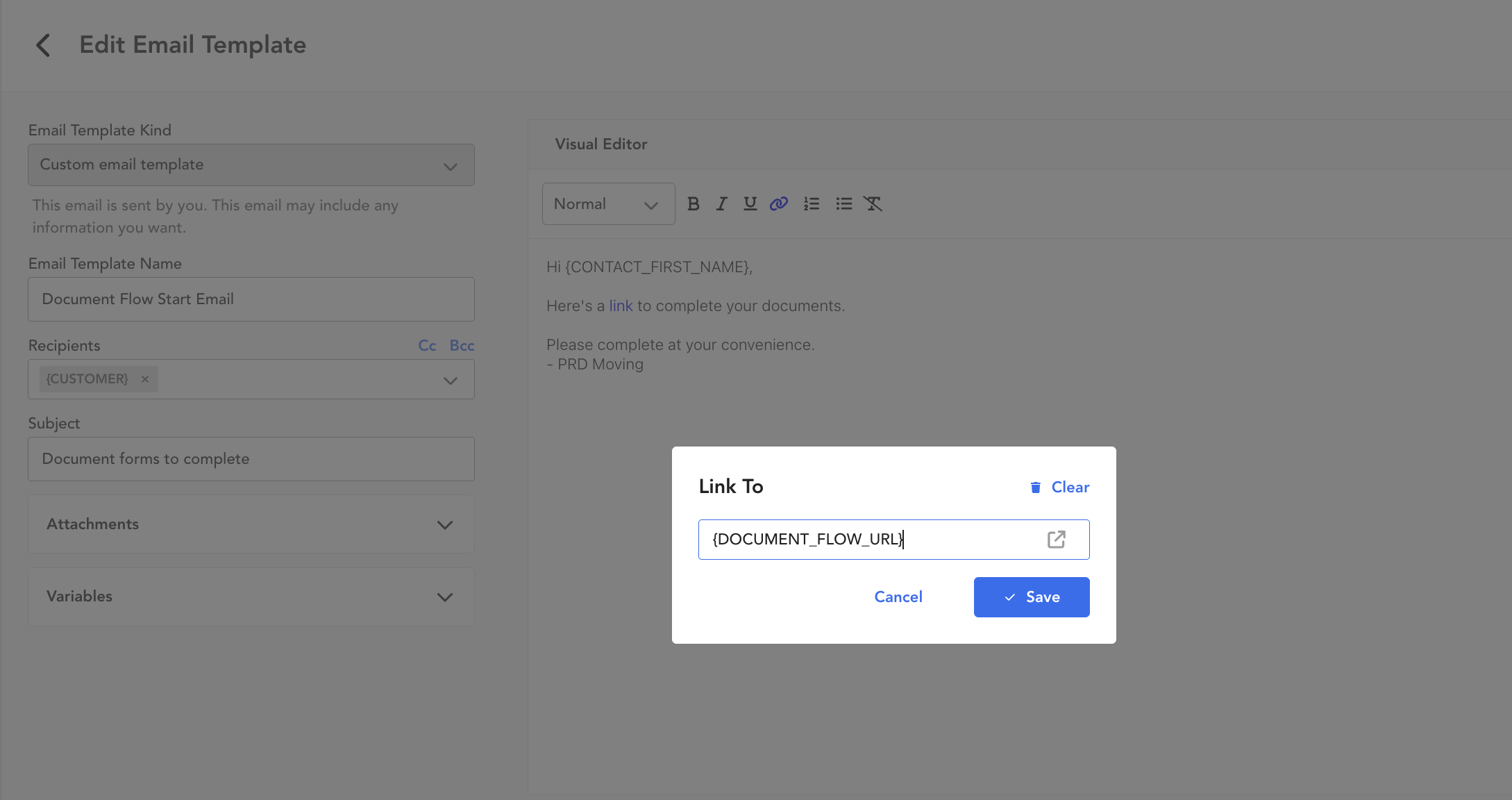
Task: Click the 'Hi {CONTACT_FIRST_NAME},' line in editor
Action: tap(649, 267)
